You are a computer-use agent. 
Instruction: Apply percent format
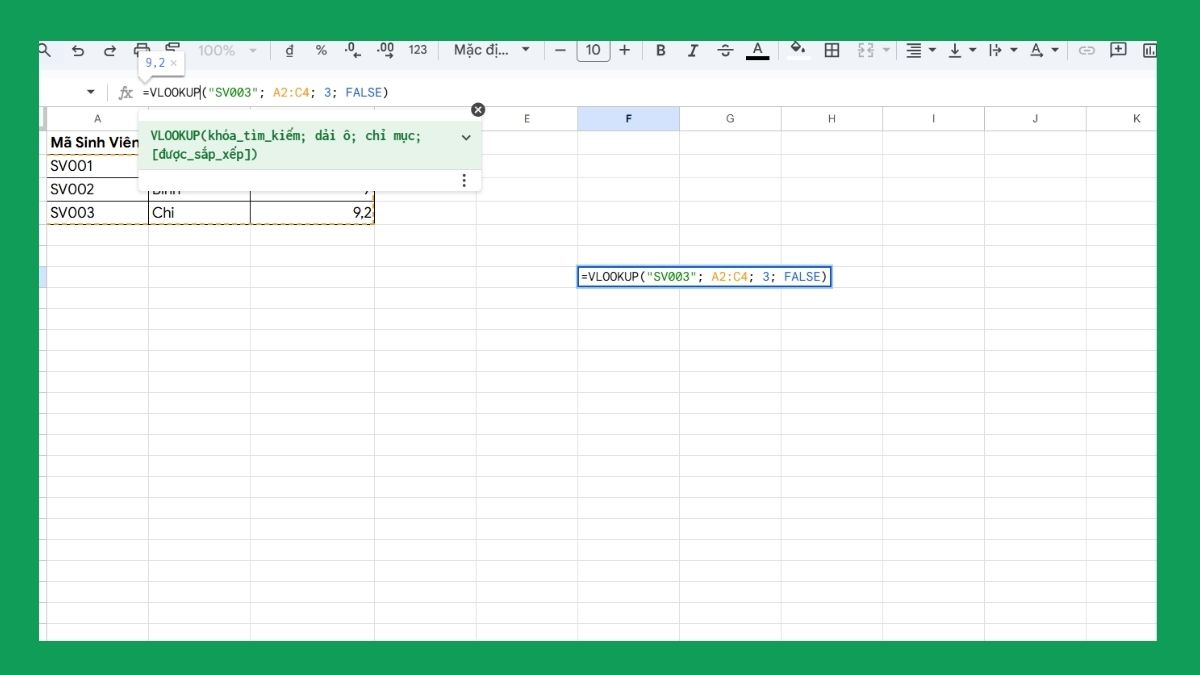pos(321,49)
